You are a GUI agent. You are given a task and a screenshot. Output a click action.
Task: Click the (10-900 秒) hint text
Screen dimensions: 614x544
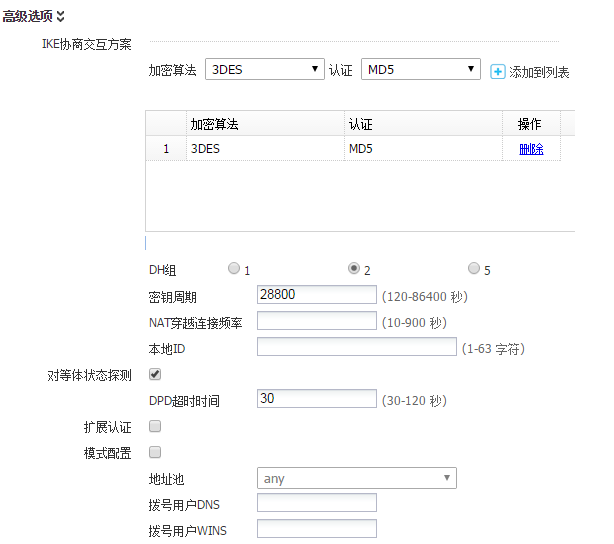coord(414,323)
